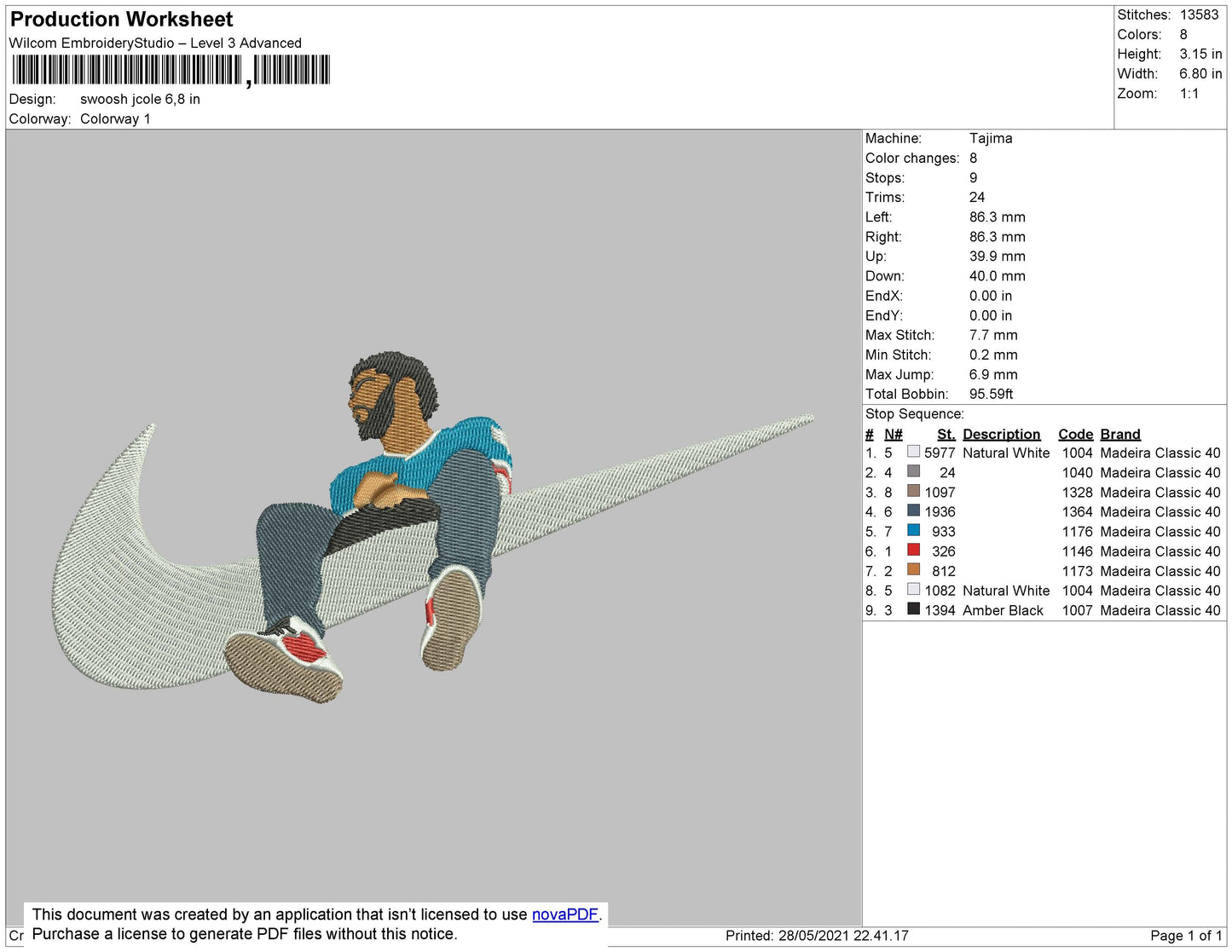Click the Machine value Tajima
Viewport: 1232px width, 952px height.
991,138
